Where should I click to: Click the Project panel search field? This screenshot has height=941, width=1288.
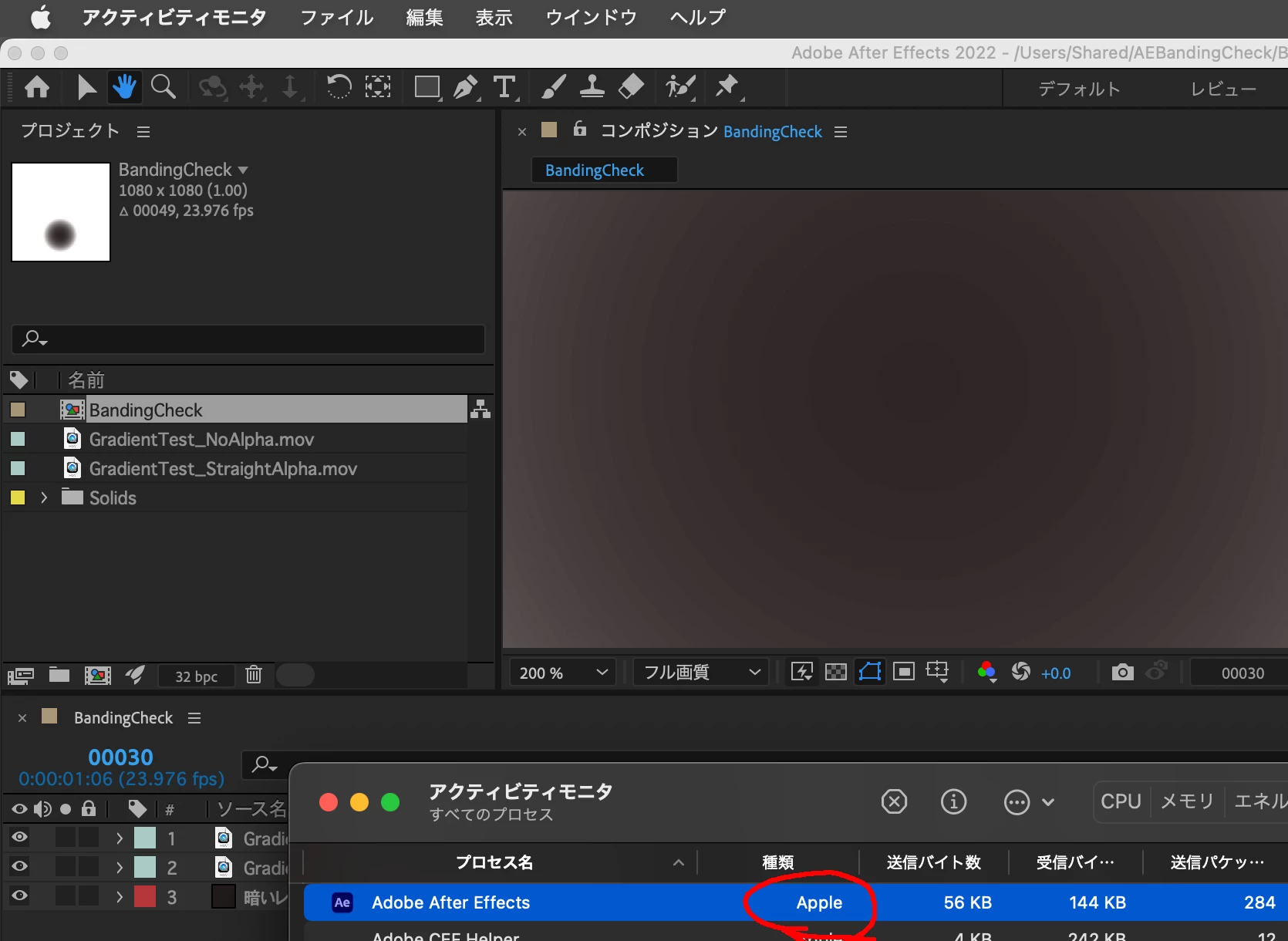[248, 339]
